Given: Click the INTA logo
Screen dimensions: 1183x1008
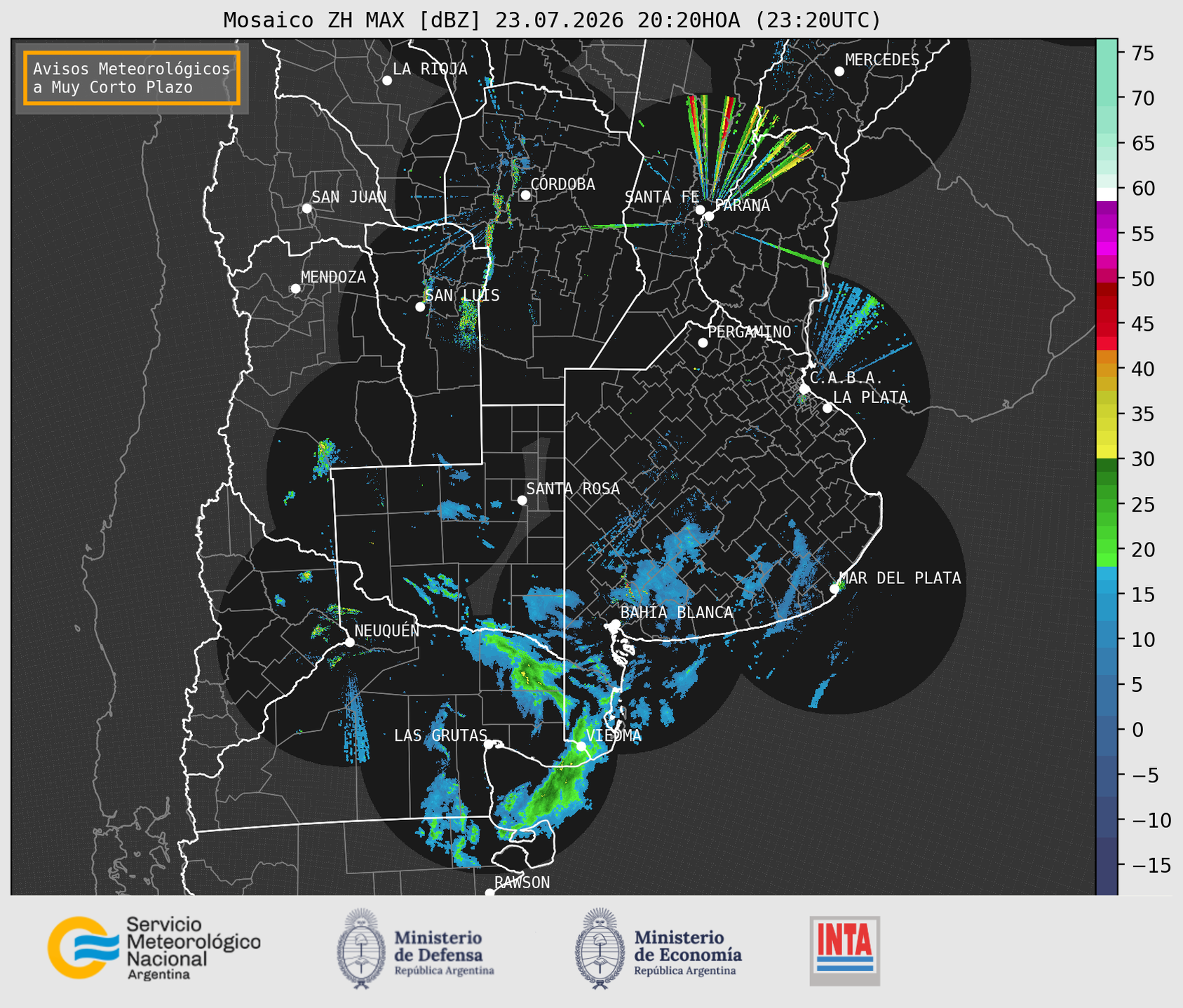Looking at the screenshot, I should click(845, 951).
